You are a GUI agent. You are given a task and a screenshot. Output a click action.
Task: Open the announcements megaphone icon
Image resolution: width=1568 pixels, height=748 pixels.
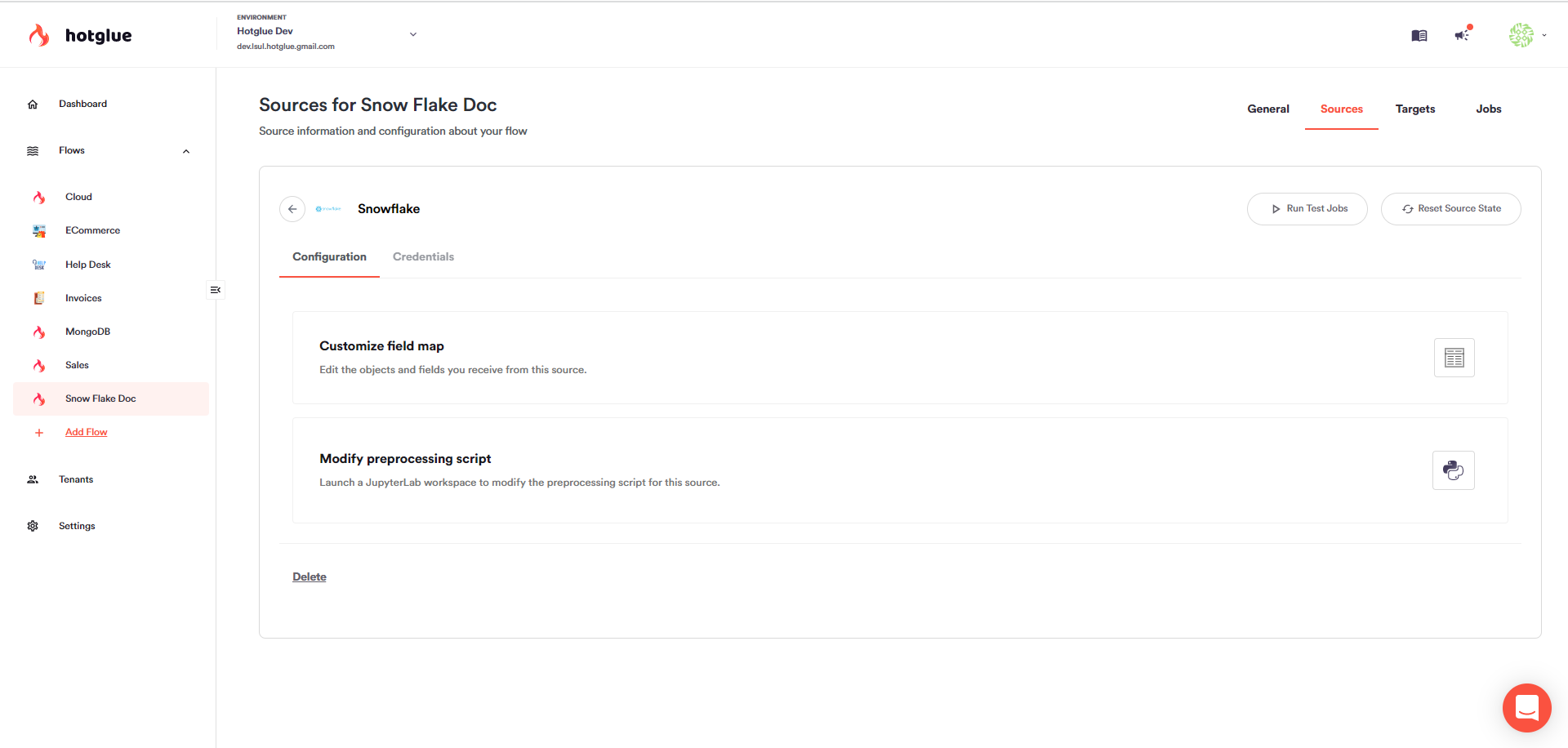pos(1463,34)
